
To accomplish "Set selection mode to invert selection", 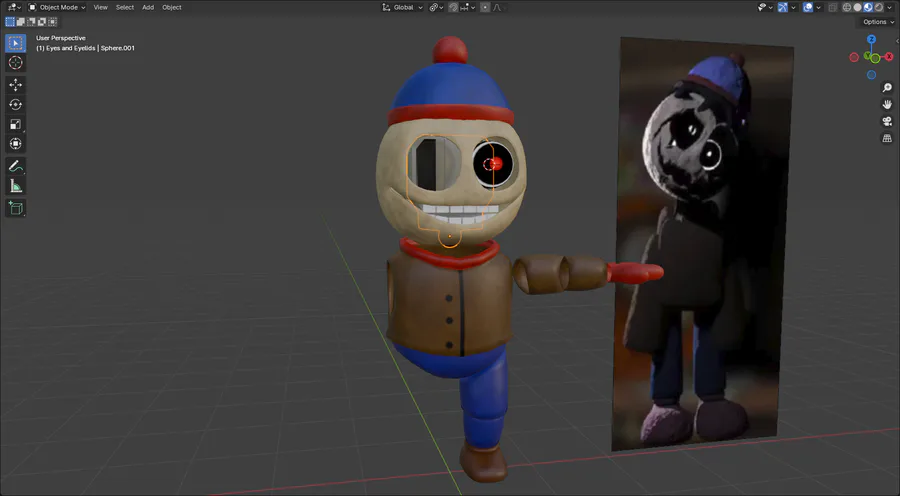I will 42,22.
